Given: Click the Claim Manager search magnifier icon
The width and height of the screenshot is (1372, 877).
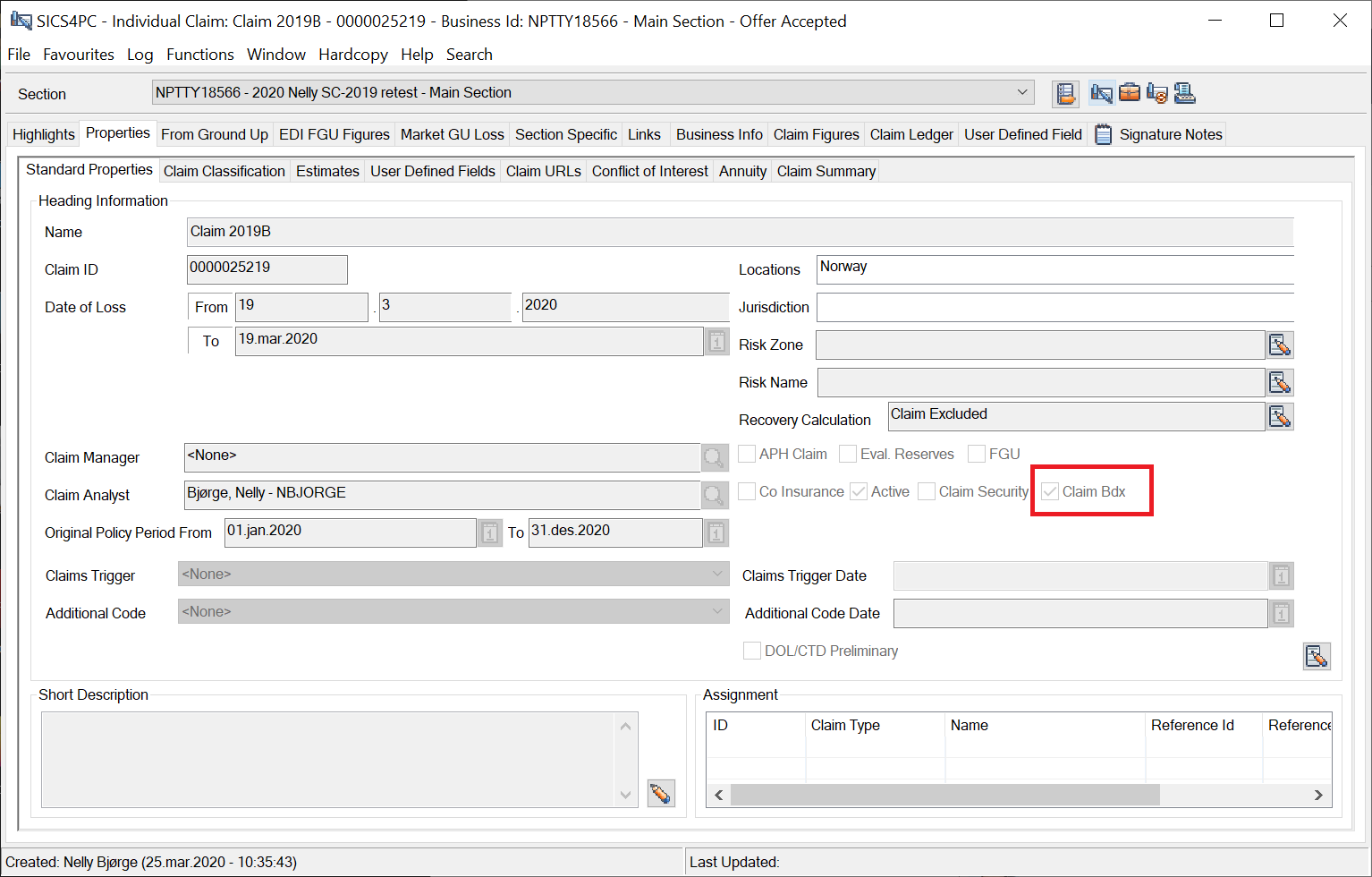Looking at the screenshot, I should [x=714, y=458].
